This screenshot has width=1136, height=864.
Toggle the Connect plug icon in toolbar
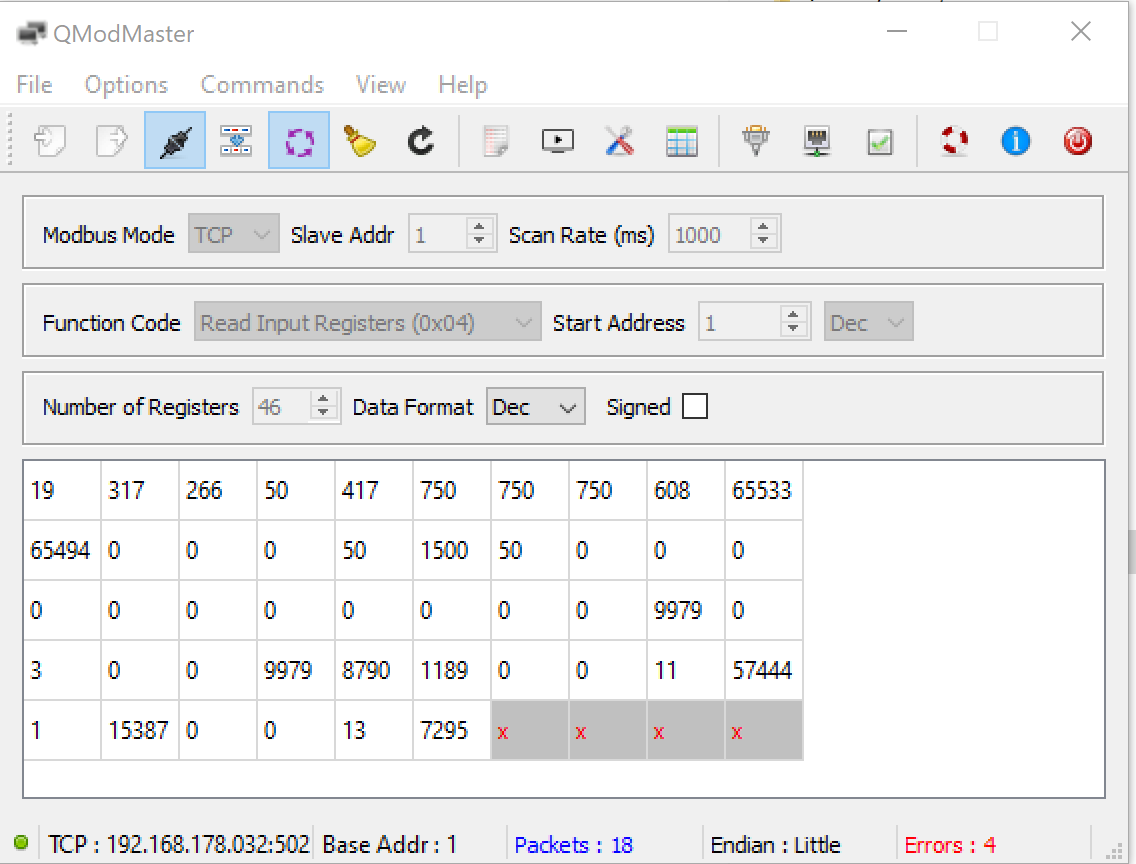pyautogui.click(x=175, y=141)
